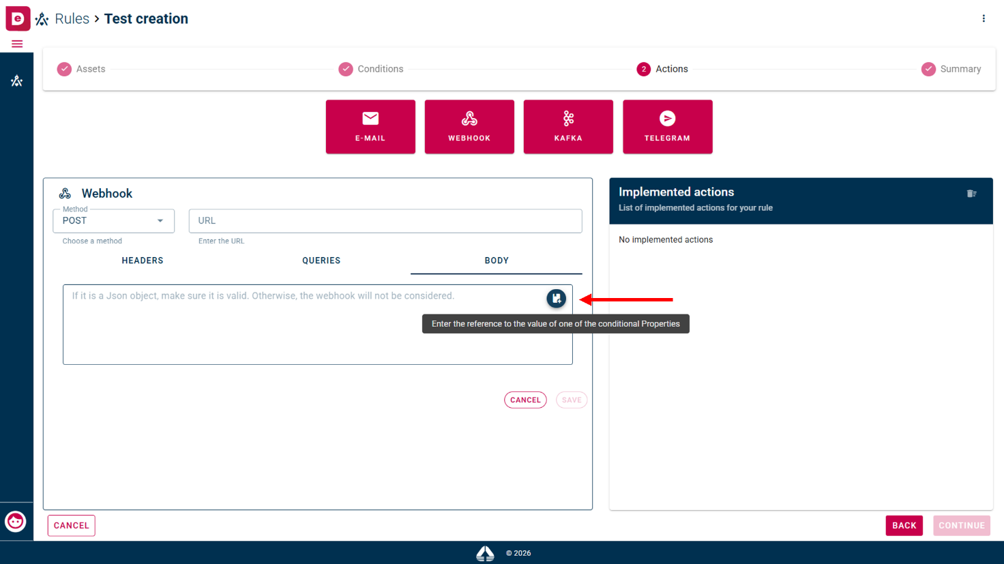Add a TELEGRAM action
1004x564 pixels.
click(667, 127)
